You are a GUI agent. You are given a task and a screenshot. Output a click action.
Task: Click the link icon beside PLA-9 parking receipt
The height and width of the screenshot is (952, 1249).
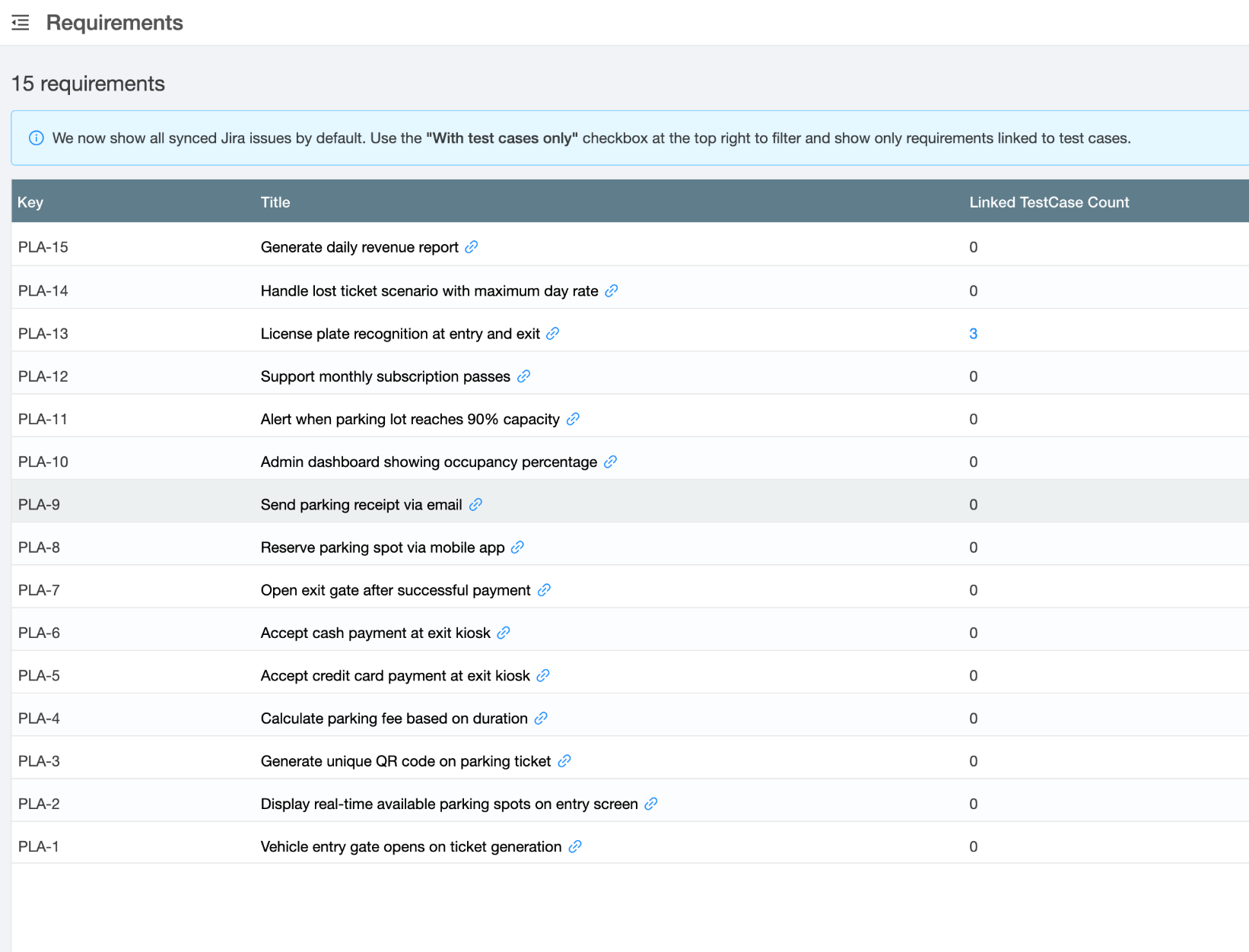[x=475, y=504]
